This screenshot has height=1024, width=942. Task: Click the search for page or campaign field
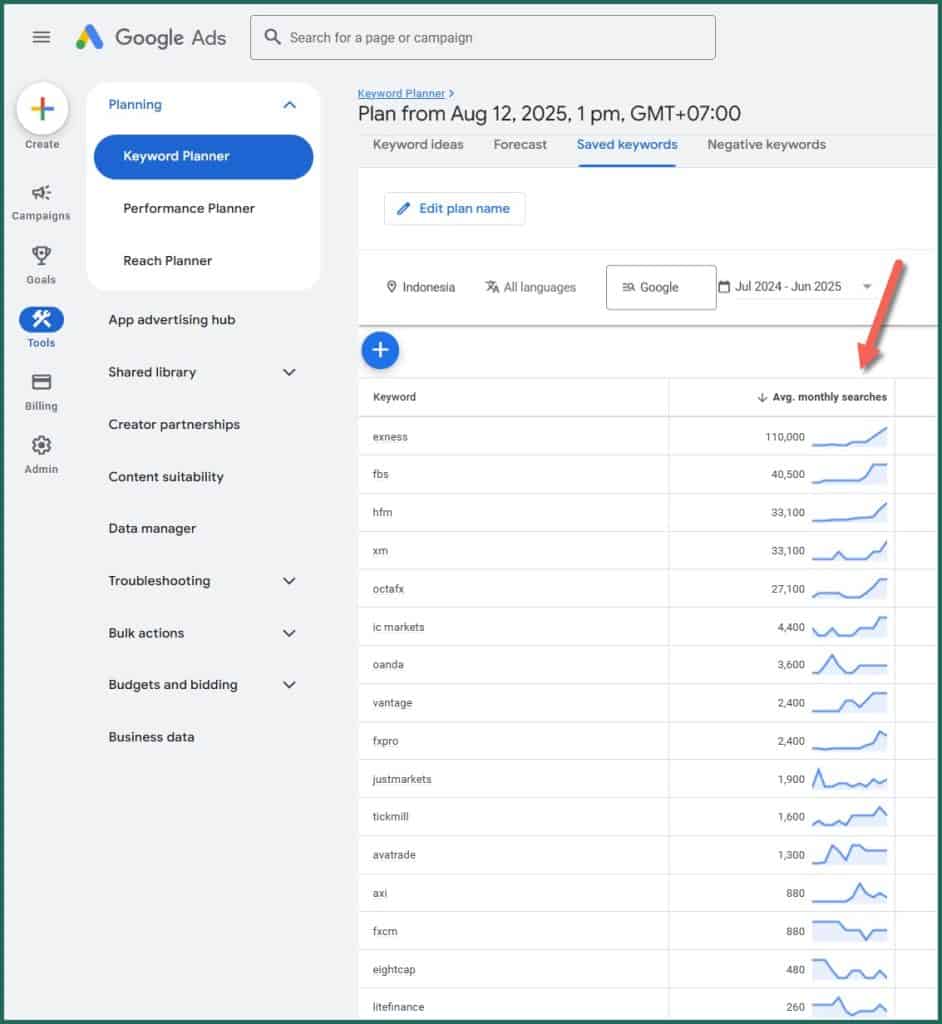point(483,37)
